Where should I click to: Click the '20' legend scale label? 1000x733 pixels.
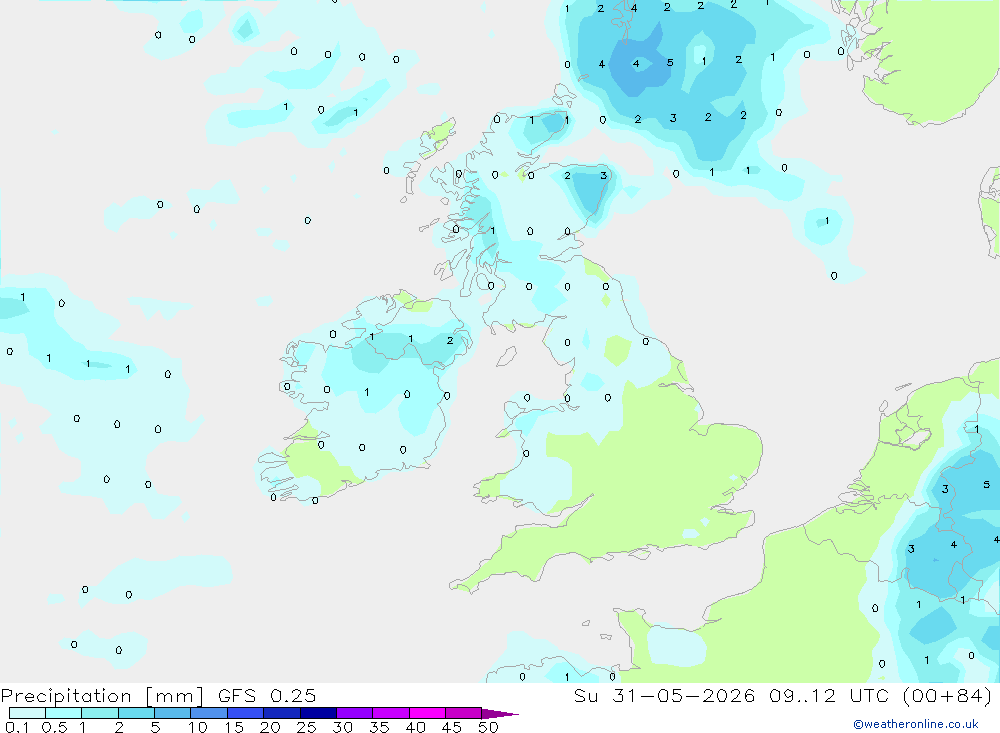[x=270, y=727]
